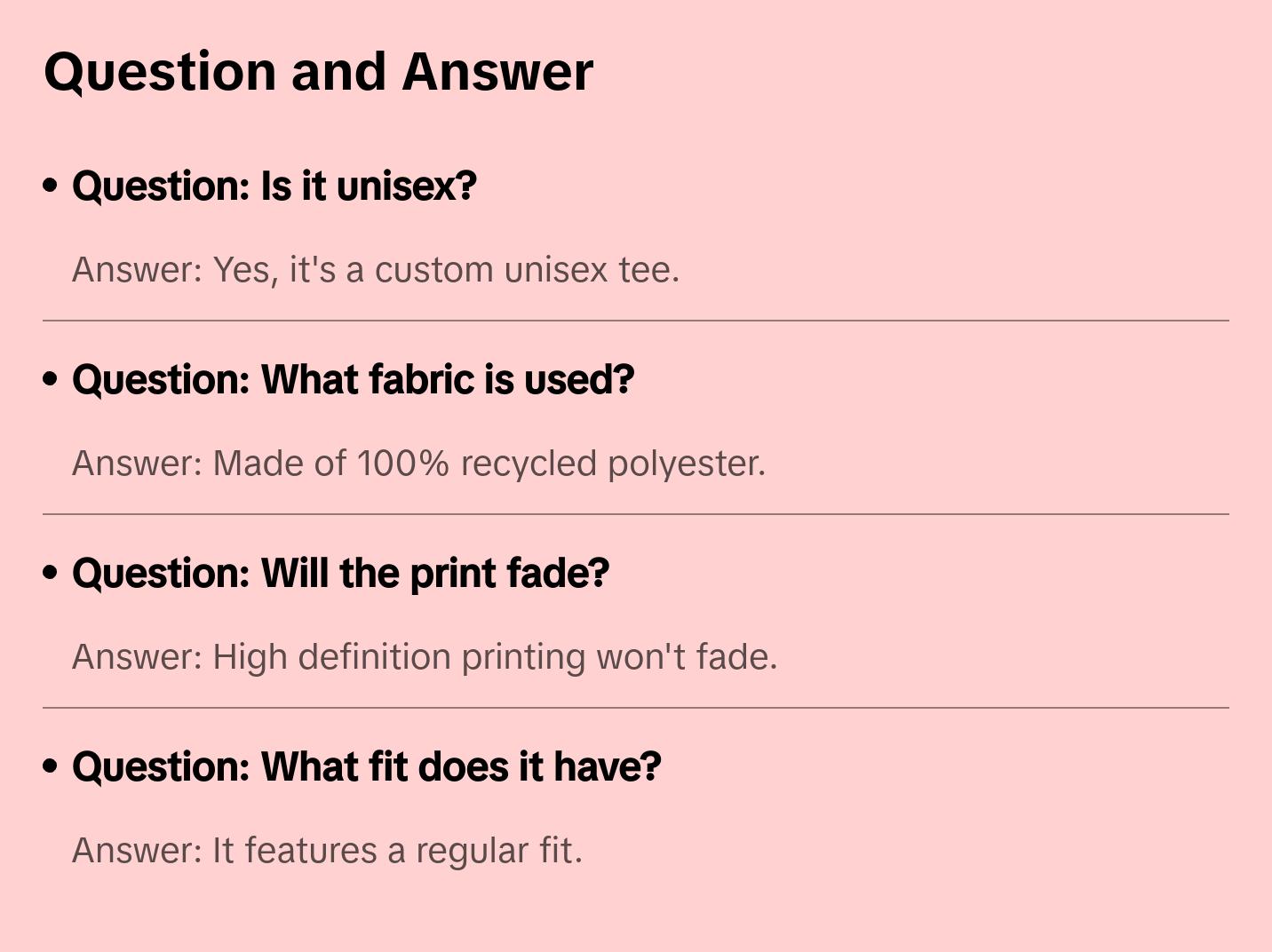
Task: Click the bullet beside the print fade question
Action: pos(51,573)
